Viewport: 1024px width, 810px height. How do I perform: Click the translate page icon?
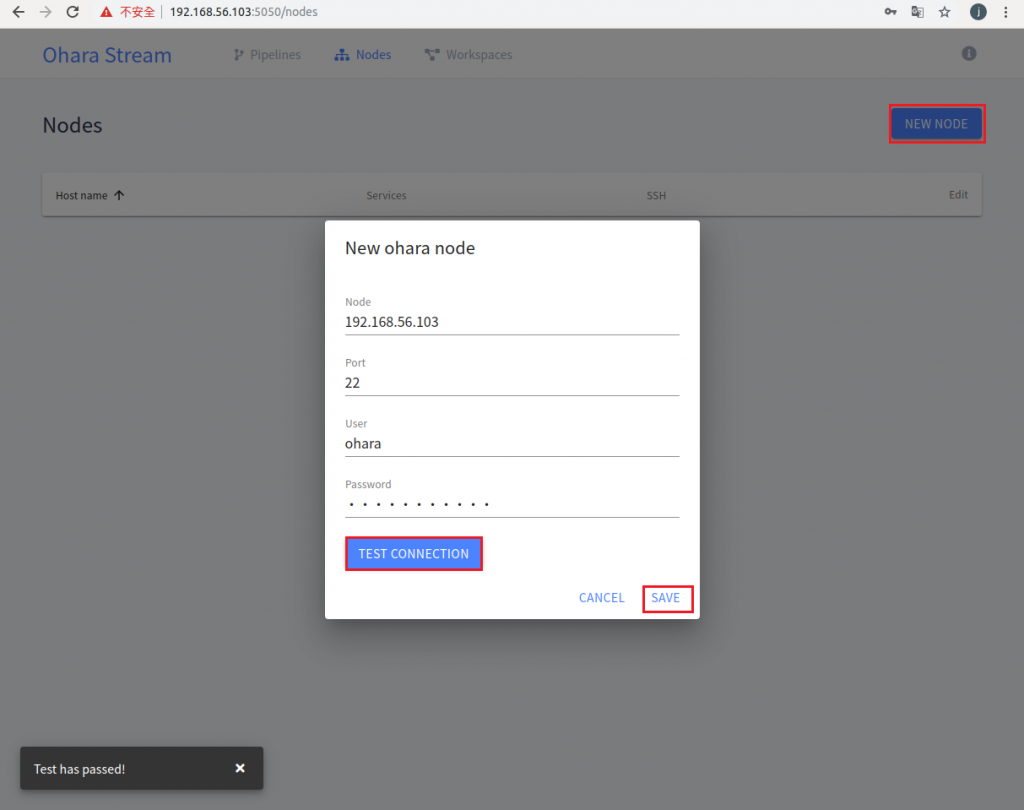click(x=918, y=12)
